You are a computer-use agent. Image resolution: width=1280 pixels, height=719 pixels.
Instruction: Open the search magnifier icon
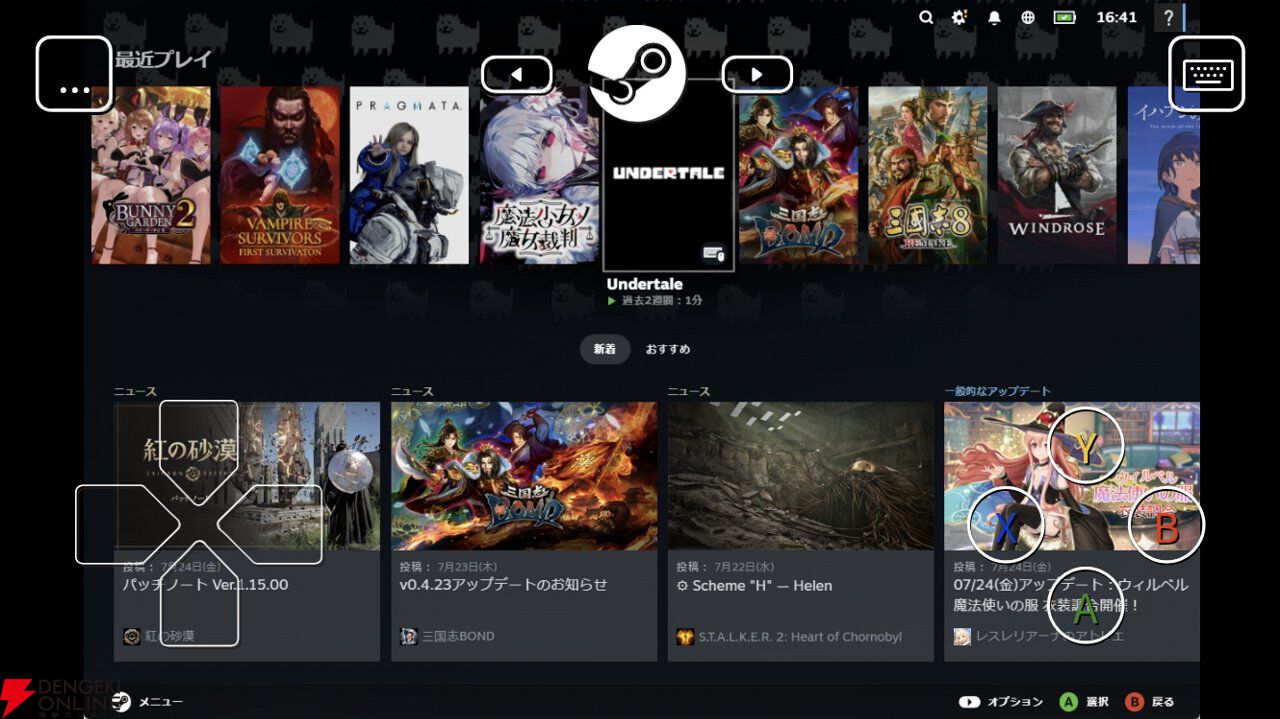926,17
